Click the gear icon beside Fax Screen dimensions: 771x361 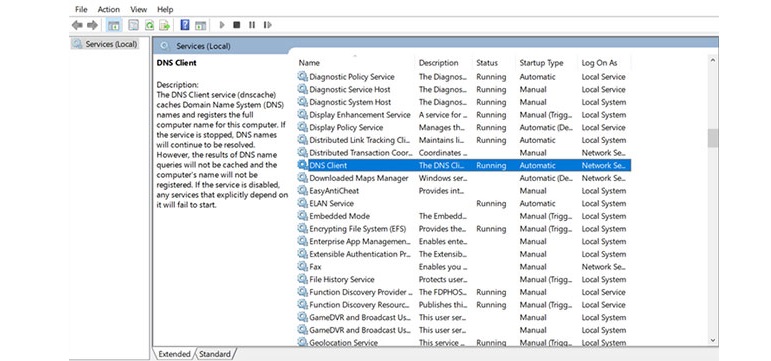tap(302, 267)
